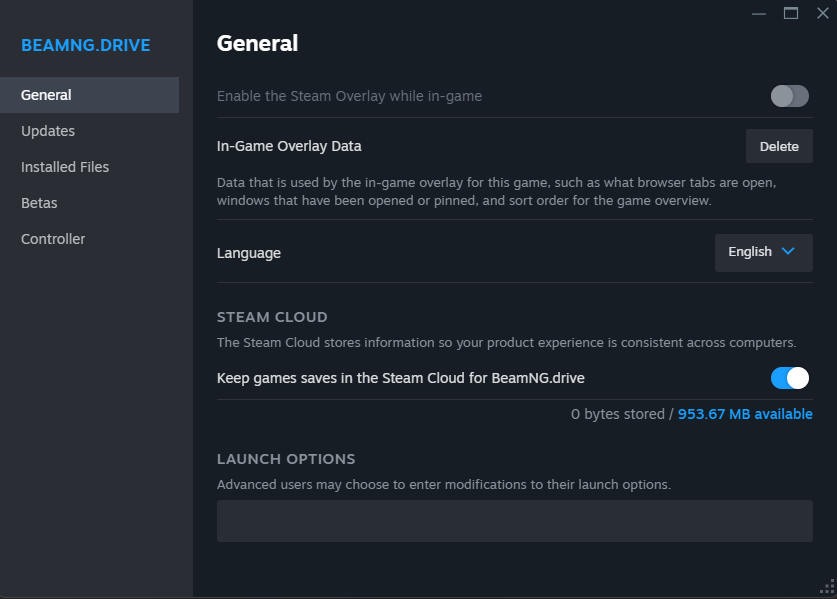This screenshot has height=599, width=837.
Task: Click the 'General' page heading
Action: [257, 43]
